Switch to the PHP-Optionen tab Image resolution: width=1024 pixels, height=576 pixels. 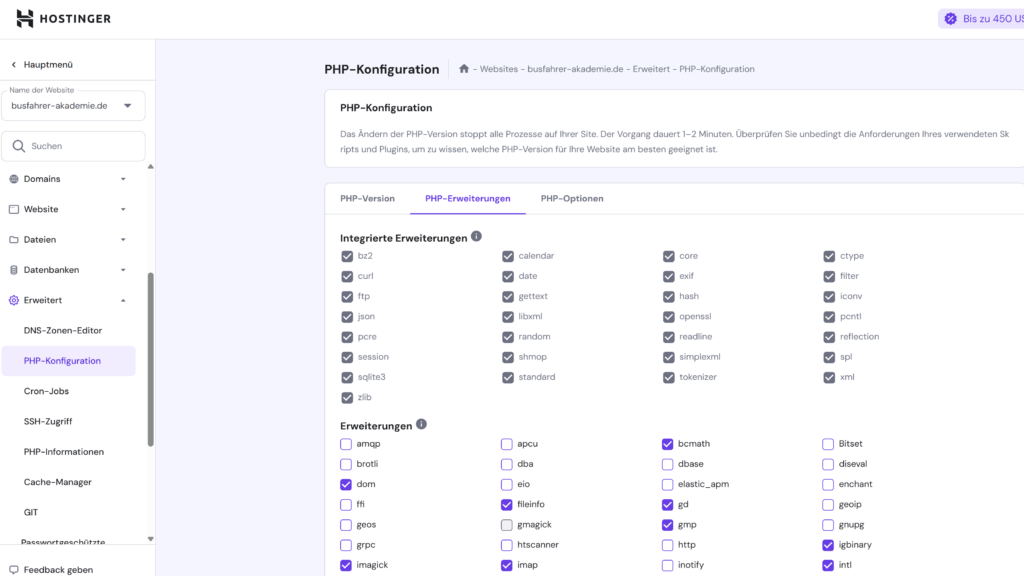[572, 199]
